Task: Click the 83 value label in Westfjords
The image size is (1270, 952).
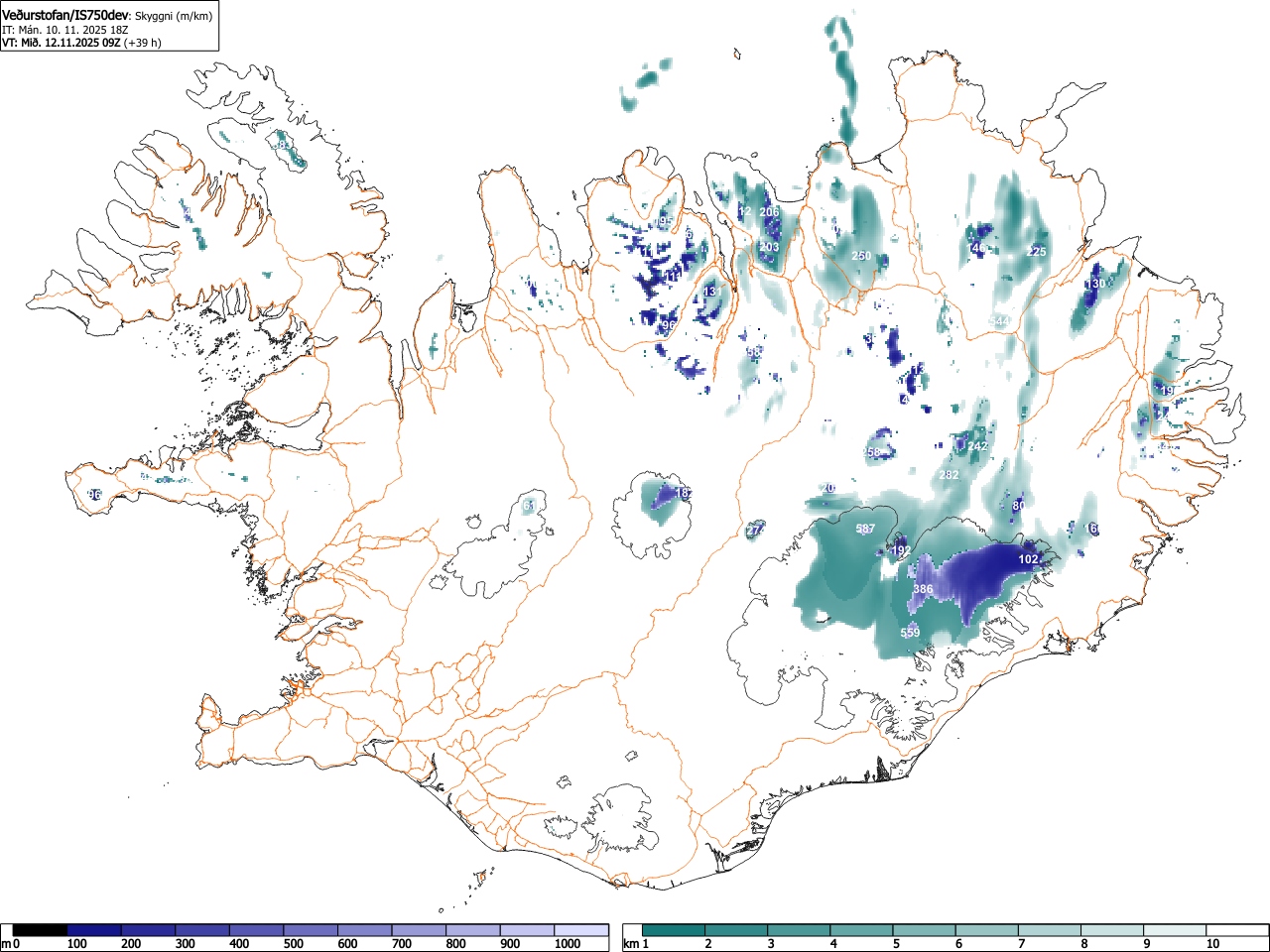Action: click(x=284, y=145)
